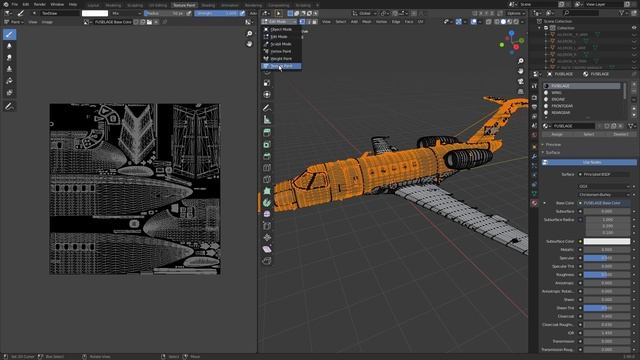Click the 3D viewport zoom magnifier icon
The image size is (640, 360).
(x=520, y=61)
